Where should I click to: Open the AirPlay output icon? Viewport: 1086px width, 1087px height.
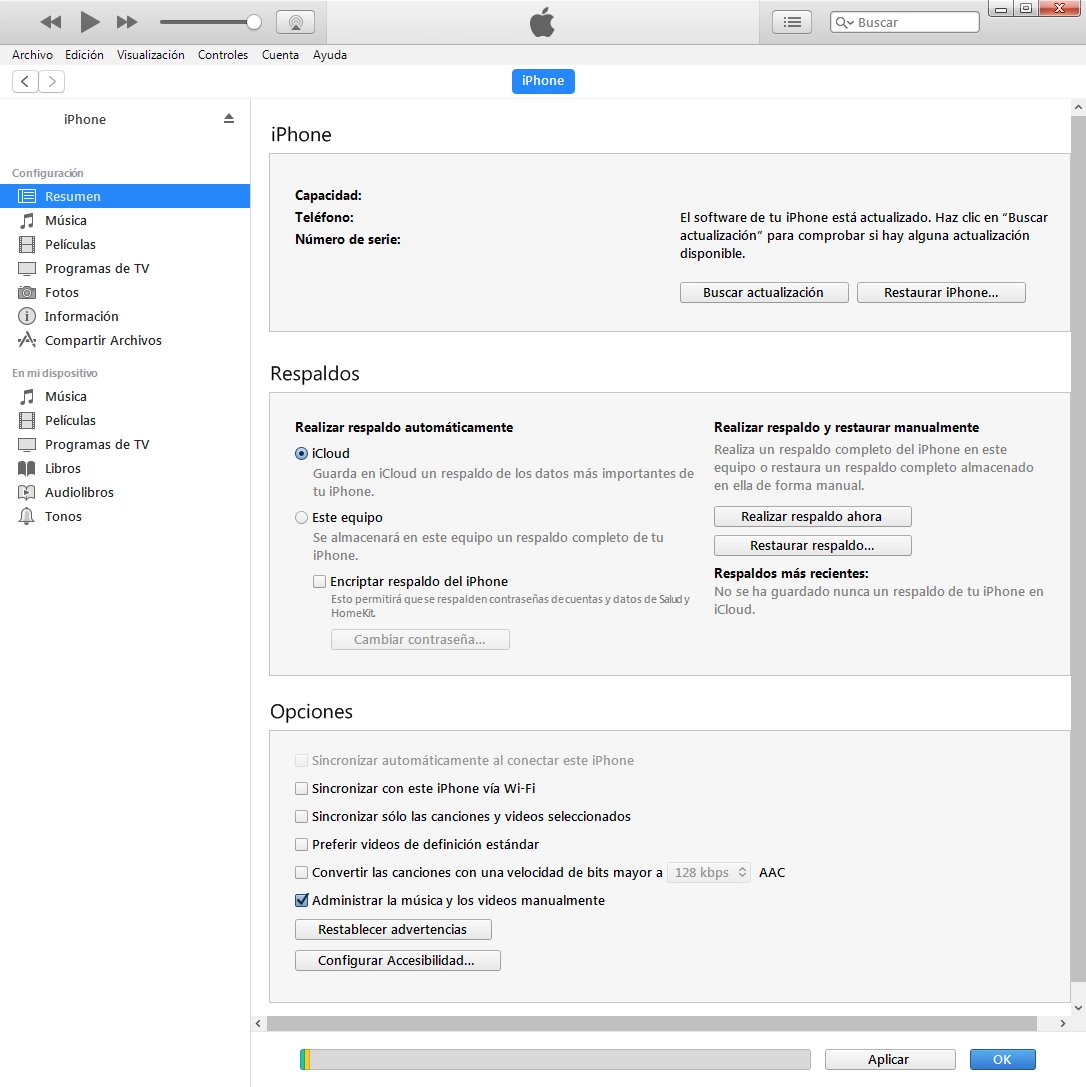tap(294, 22)
